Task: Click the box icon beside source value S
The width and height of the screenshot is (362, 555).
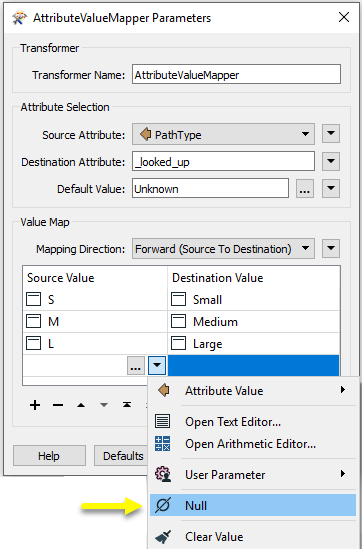Action: (x=34, y=299)
